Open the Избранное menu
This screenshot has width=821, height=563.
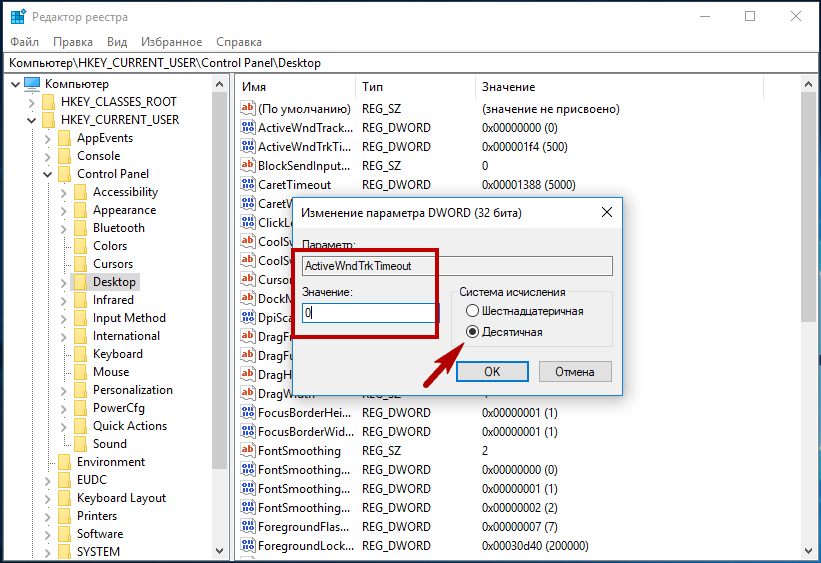point(171,42)
